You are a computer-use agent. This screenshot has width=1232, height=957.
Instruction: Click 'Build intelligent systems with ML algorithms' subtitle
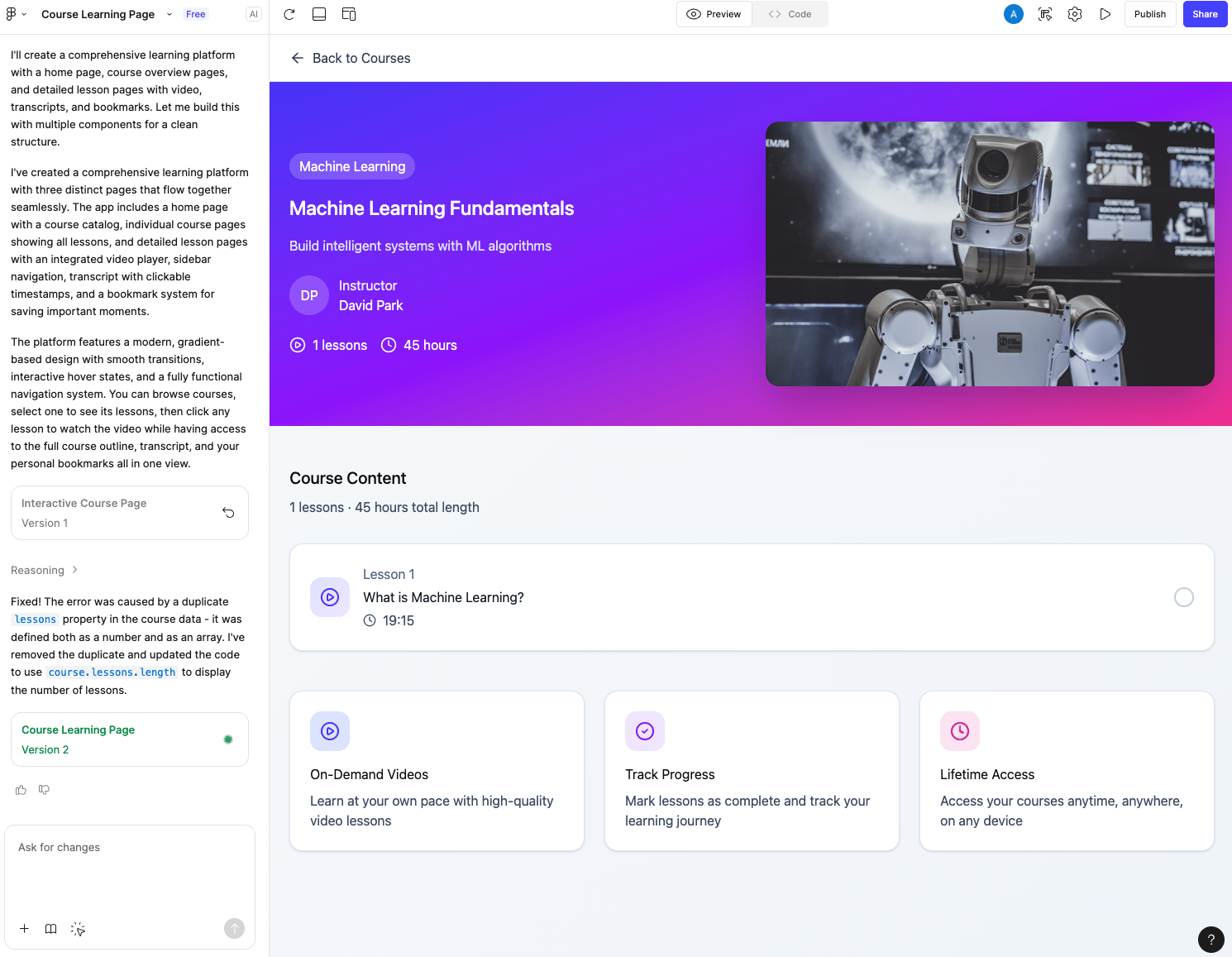pos(420,246)
